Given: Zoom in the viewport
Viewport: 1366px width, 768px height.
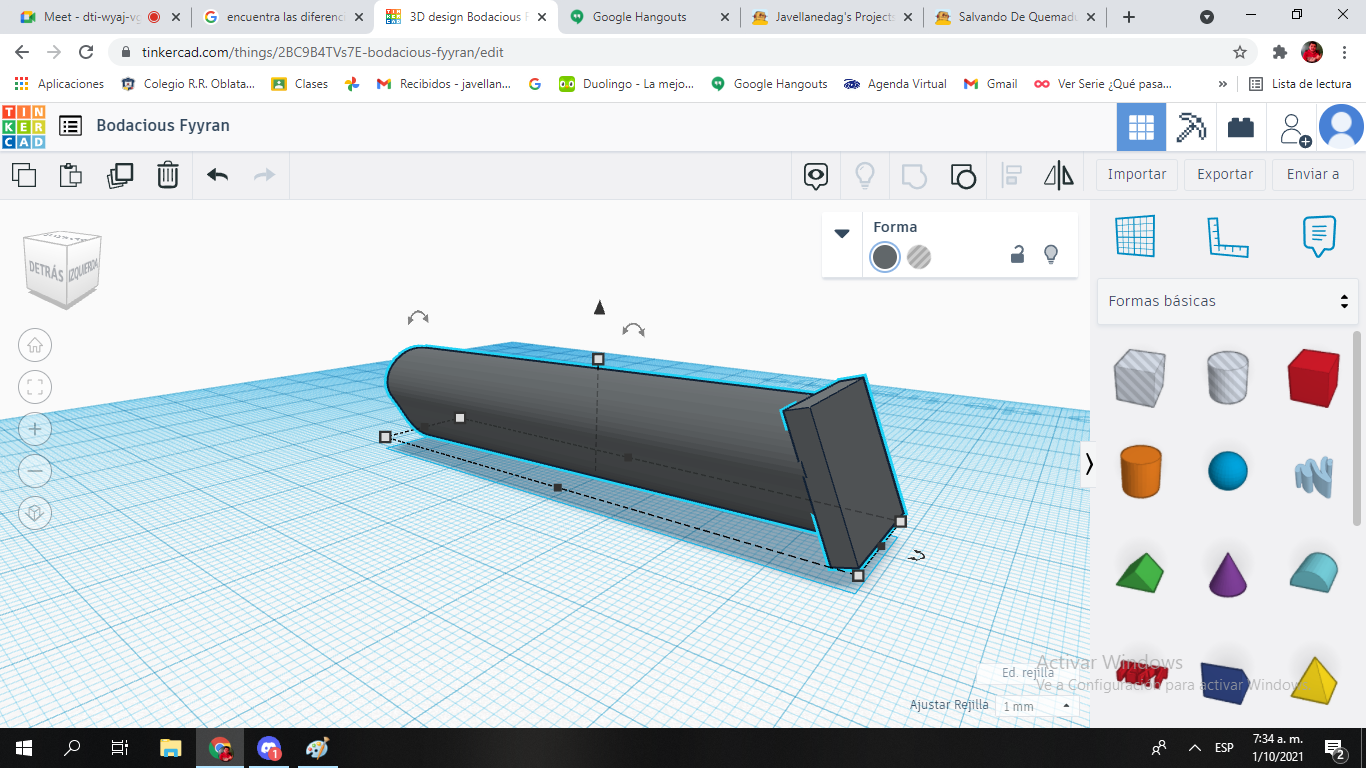Looking at the screenshot, I should (35, 429).
